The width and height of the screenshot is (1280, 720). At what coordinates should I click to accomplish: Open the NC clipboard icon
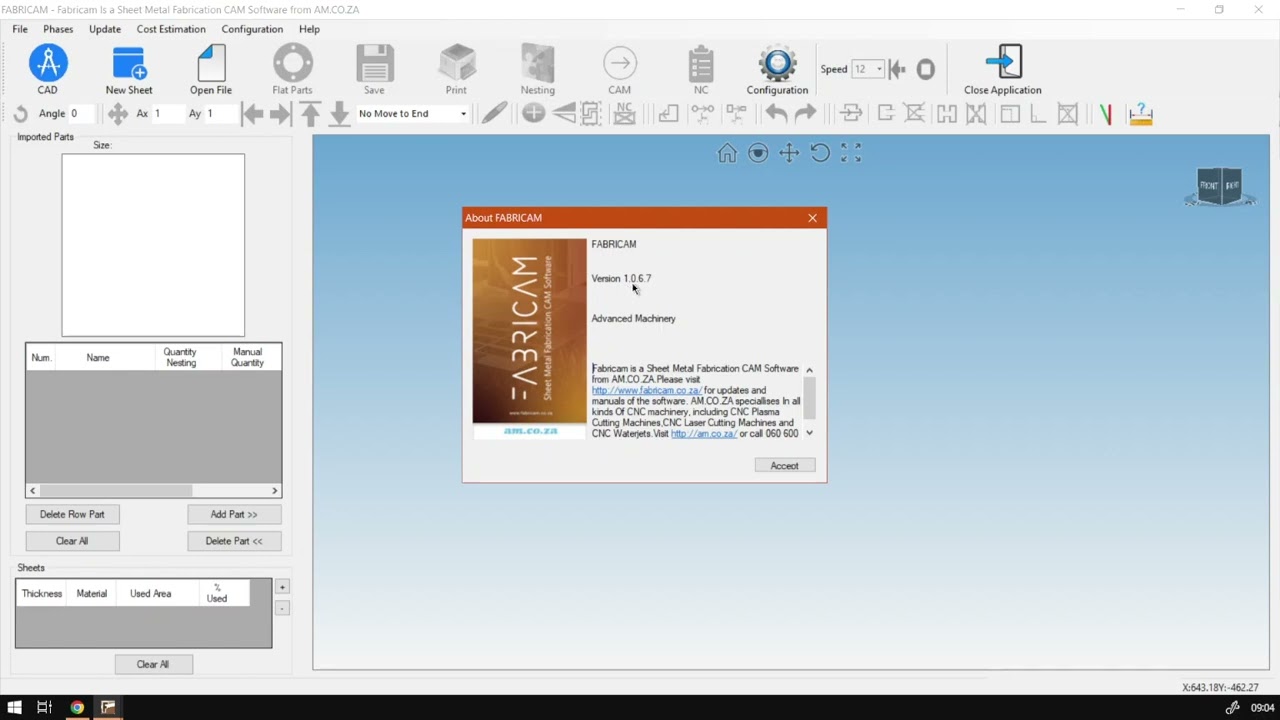(701, 64)
